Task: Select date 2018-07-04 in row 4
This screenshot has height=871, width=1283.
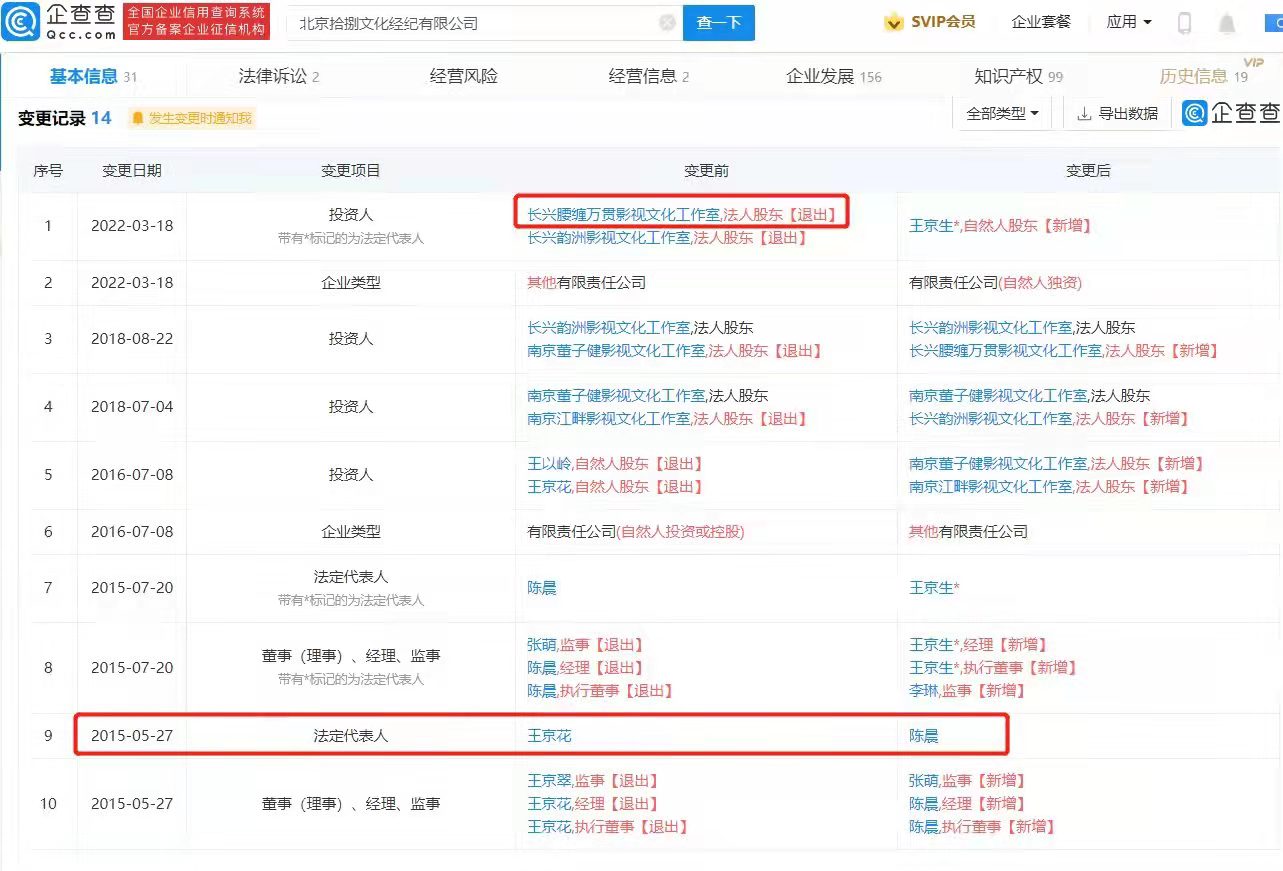Action: pyautogui.click(x=132, y=407)
